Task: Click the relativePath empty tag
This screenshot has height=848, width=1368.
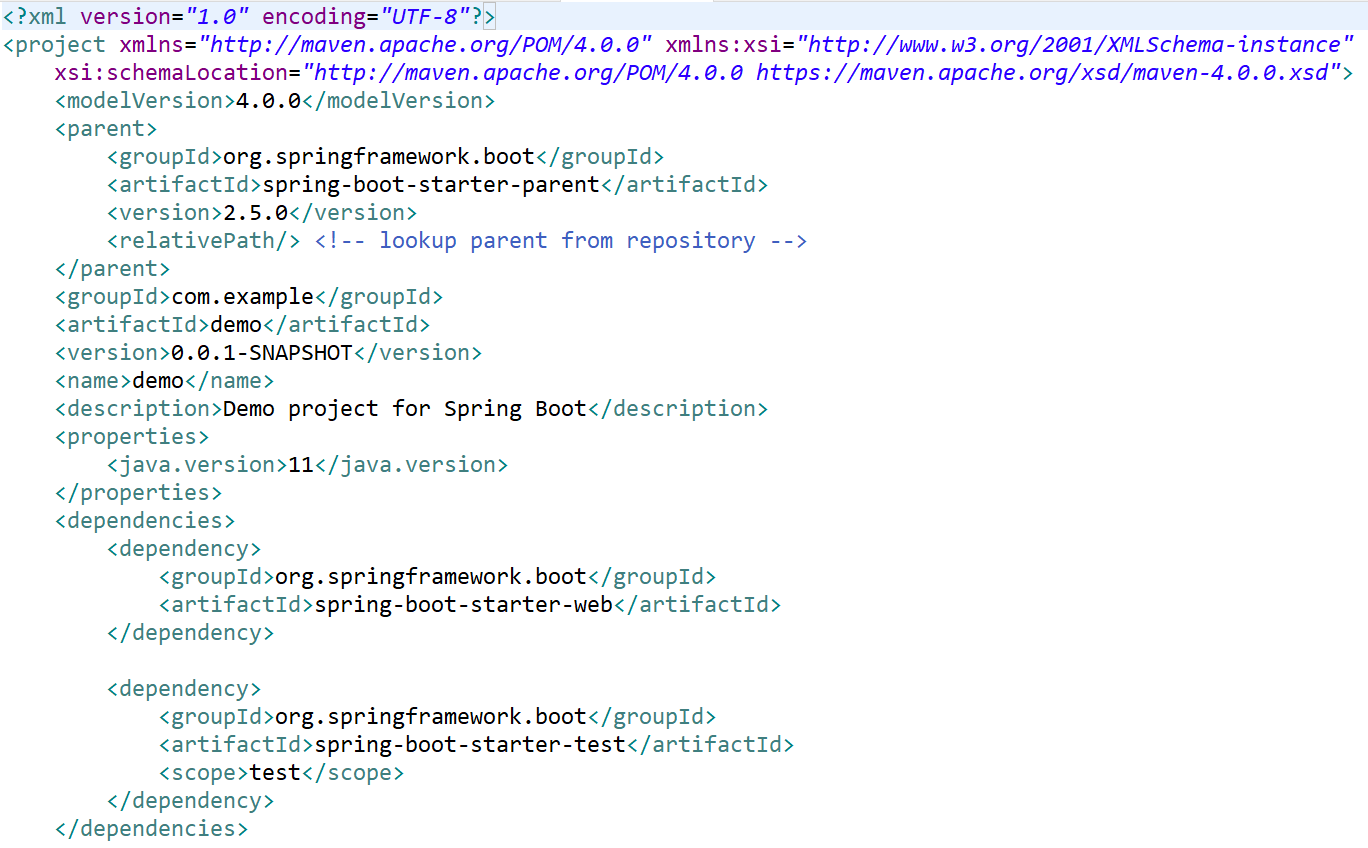Action: pos(204,240)
